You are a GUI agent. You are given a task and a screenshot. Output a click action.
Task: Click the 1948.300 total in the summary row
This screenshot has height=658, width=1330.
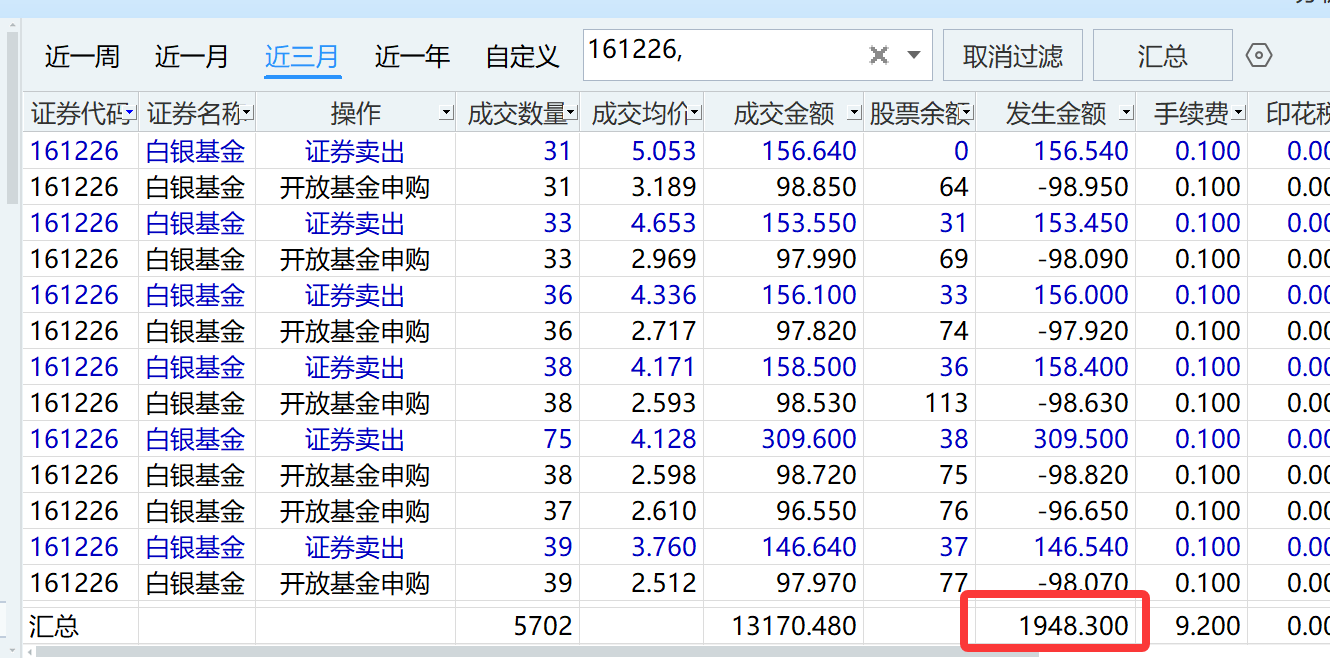[1073, 627]
